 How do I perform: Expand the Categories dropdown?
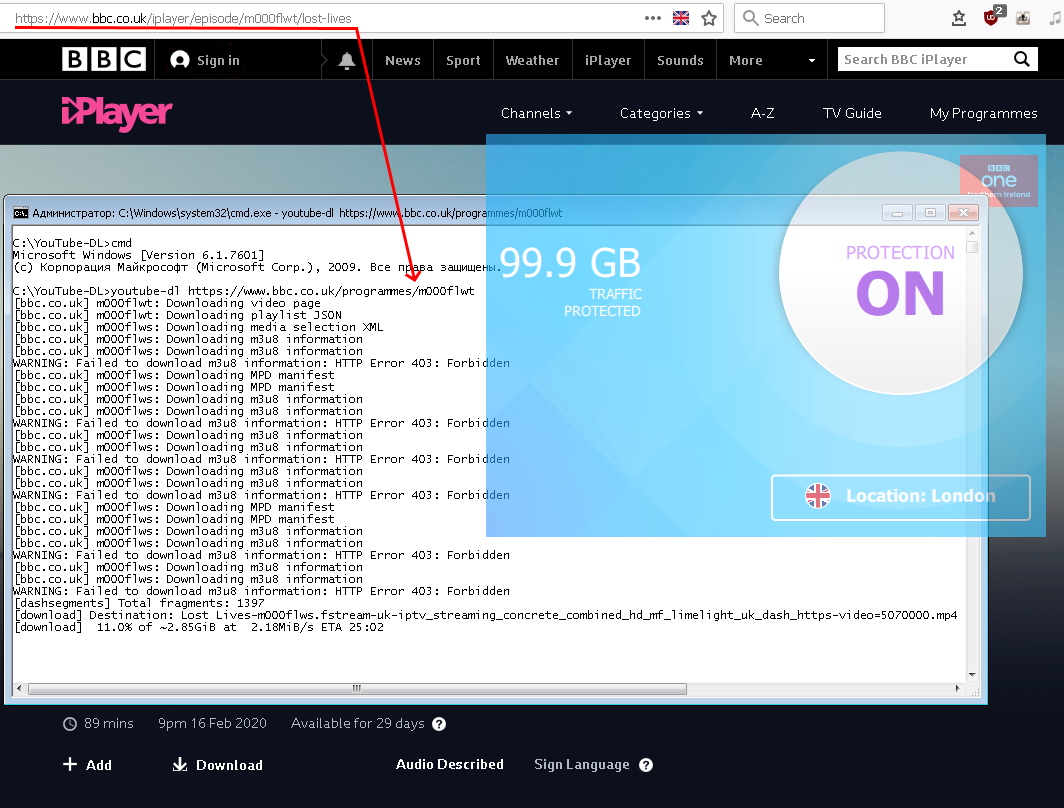pos(661,113)
